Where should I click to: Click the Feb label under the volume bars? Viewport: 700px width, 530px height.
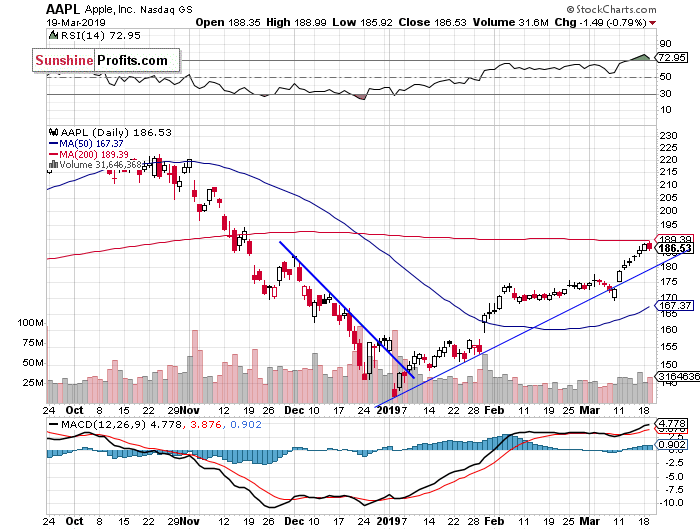[x=494, y=410]
